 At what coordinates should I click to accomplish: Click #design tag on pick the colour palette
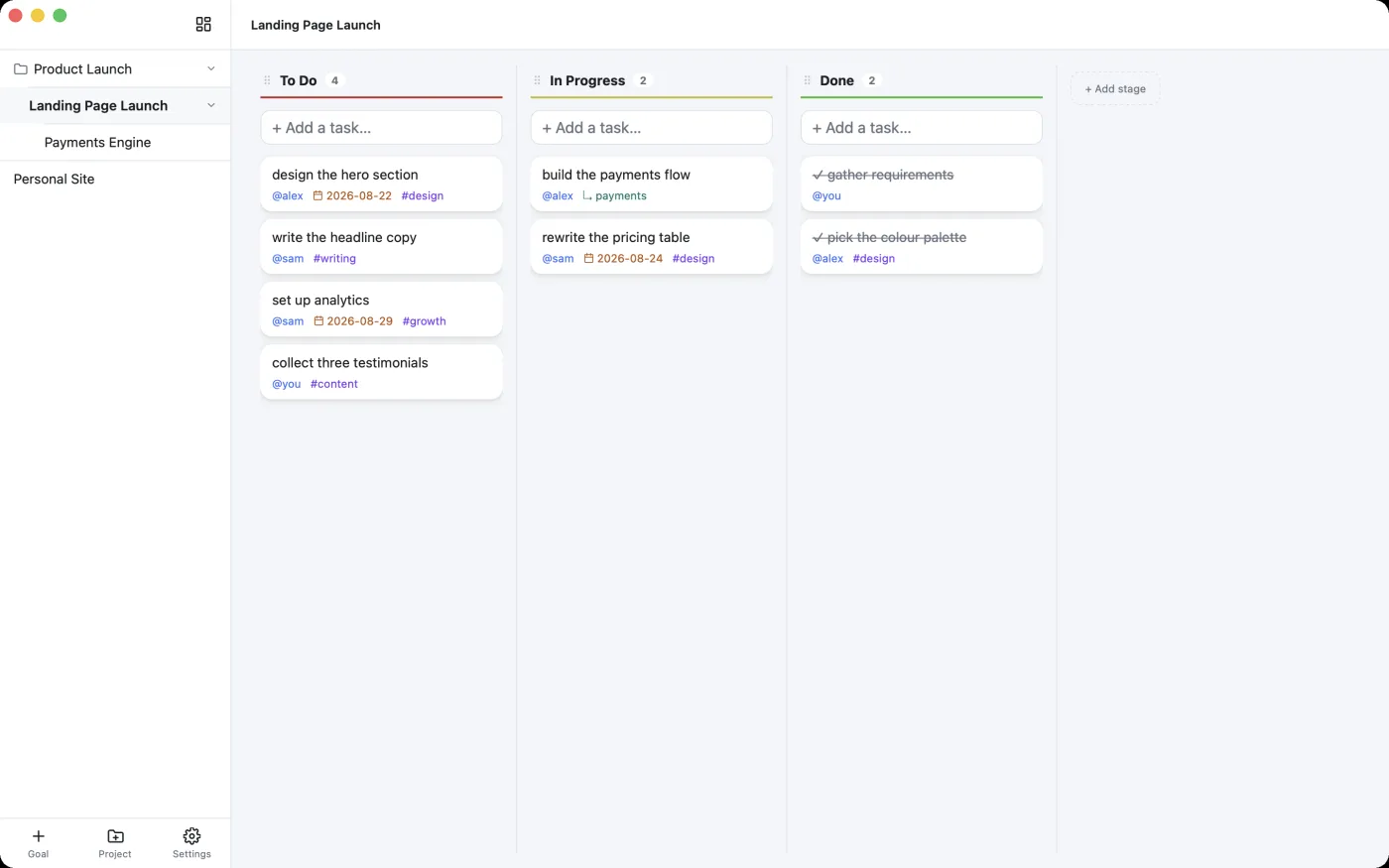click(874, 258)
